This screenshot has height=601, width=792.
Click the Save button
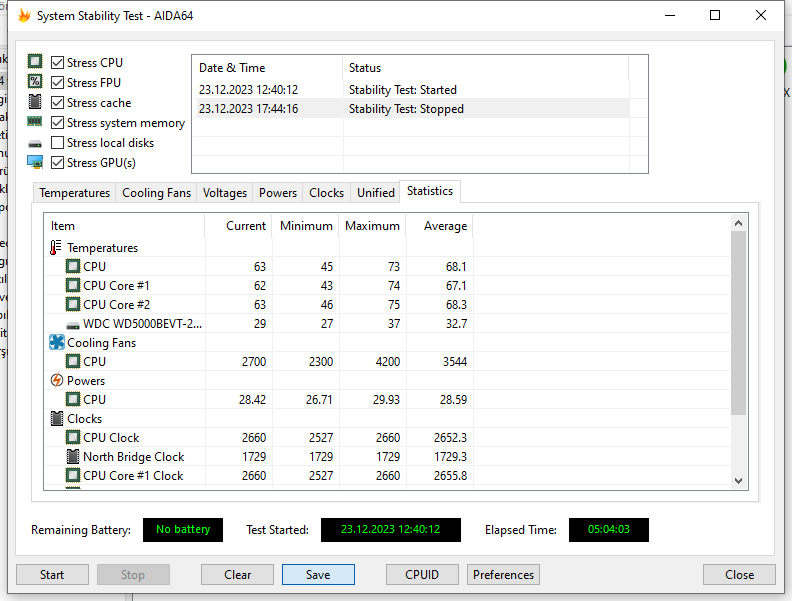click(318, 575)
